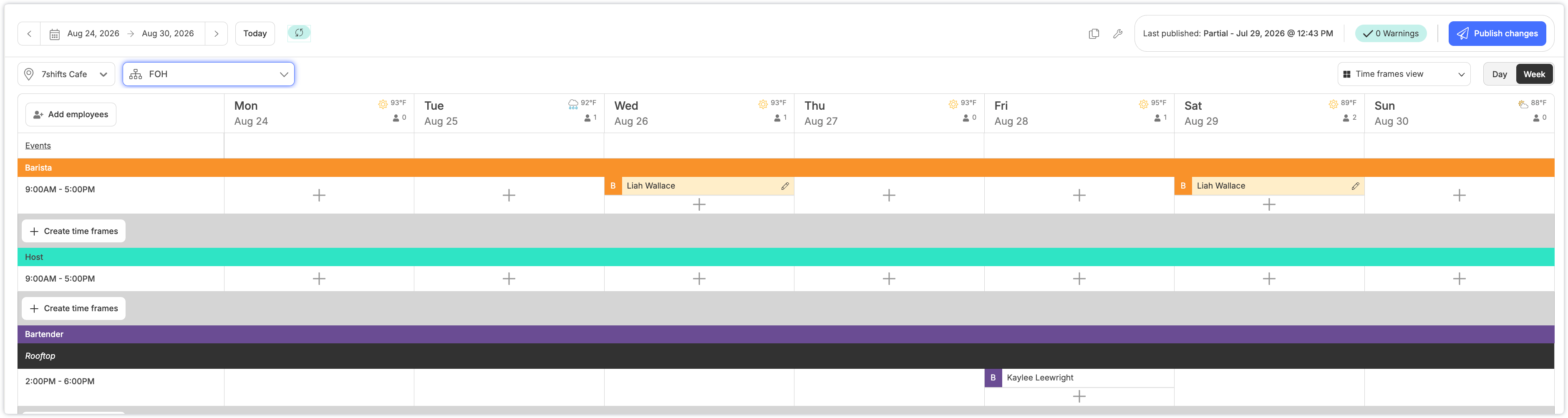Click the Host 9:00AM - 5:00PM time frame
The height and width of the screenshot is (418, 1568).
(60, 279)
